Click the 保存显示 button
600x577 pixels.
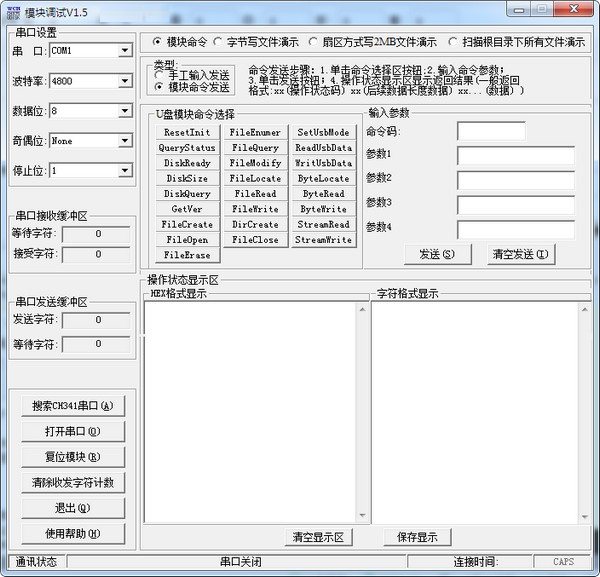(x=417, y=537)
